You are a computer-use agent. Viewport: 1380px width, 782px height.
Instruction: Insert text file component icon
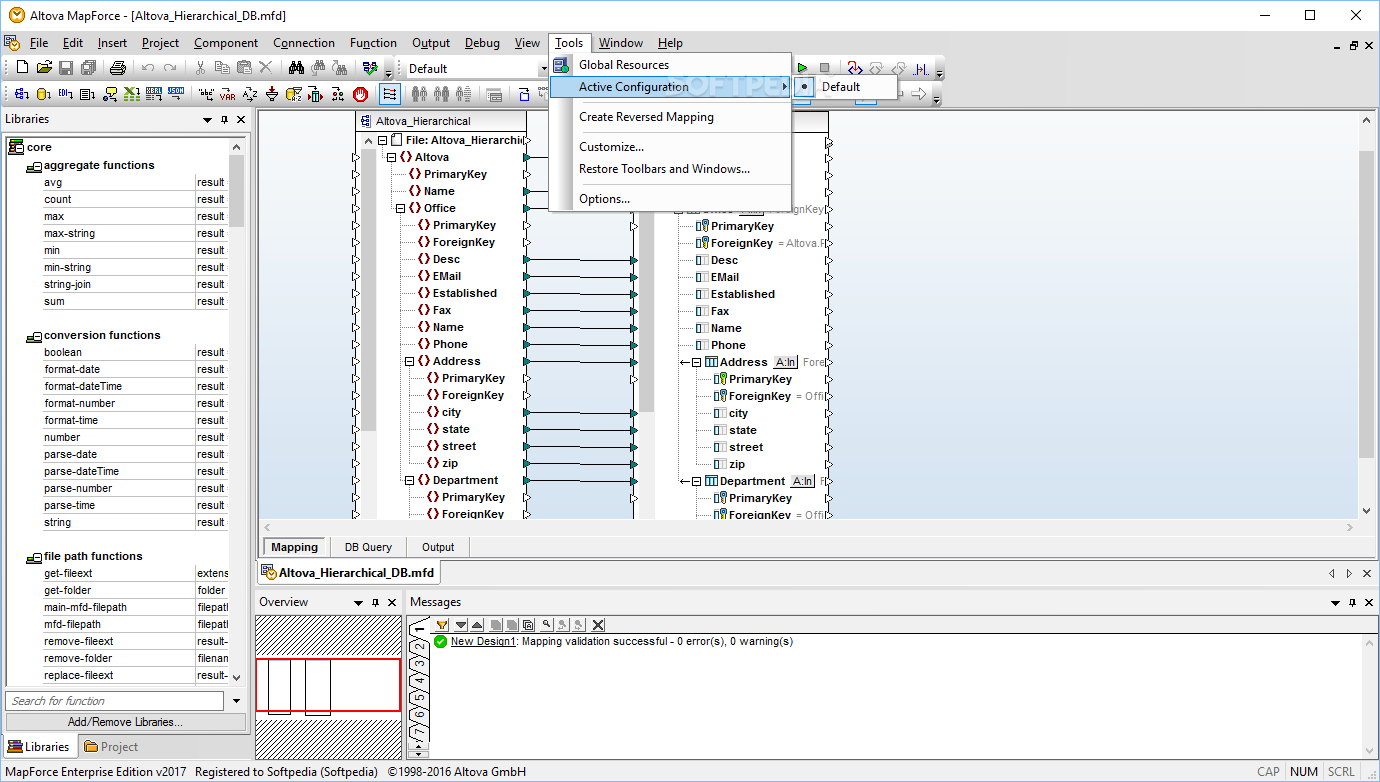pos(87,94)
